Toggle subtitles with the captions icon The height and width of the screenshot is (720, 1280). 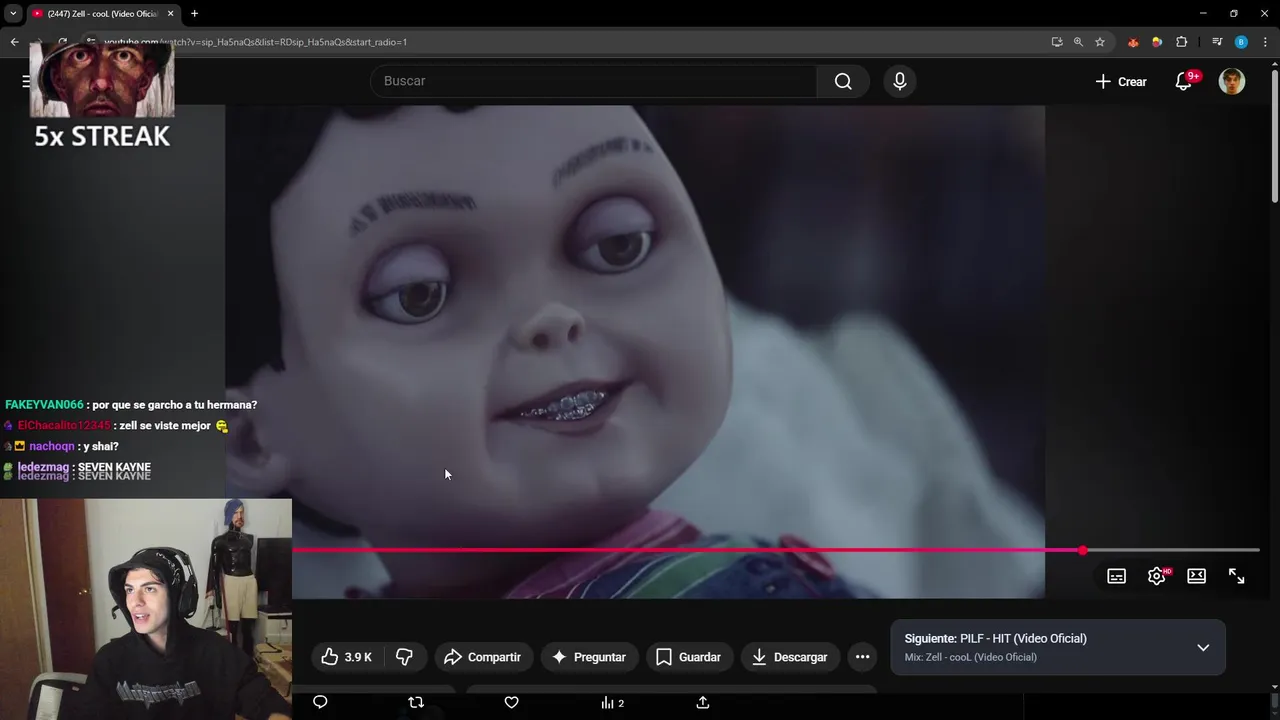tap(1117, 576)
